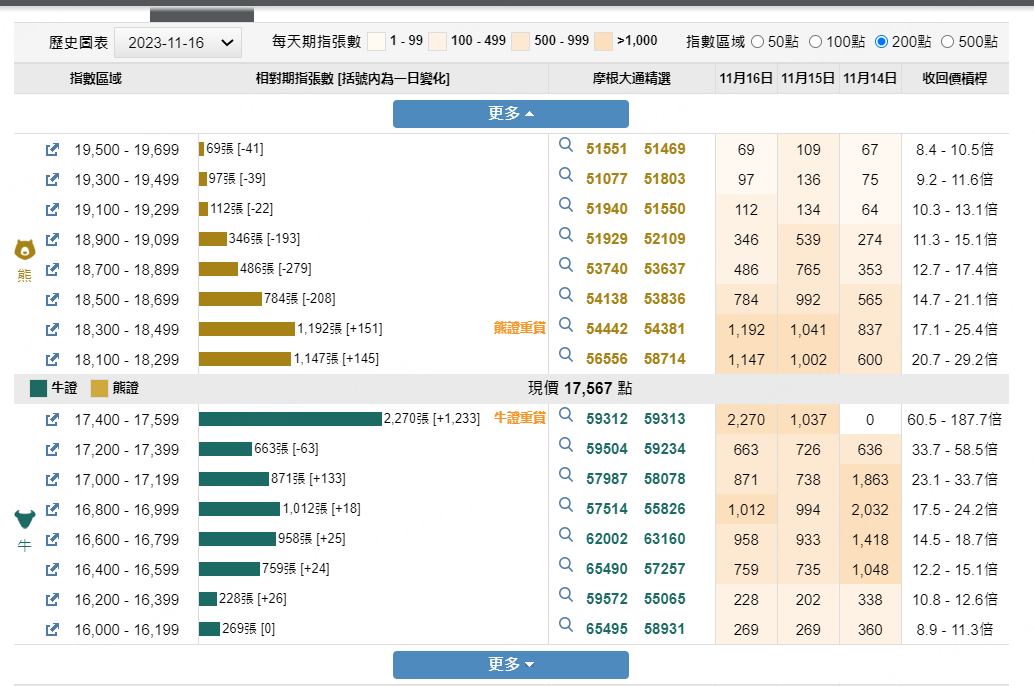Click the 1,192張 bear bar for 18,300 - 18,499
Viewport: 1034px width, 686px height.
(247, 328)
